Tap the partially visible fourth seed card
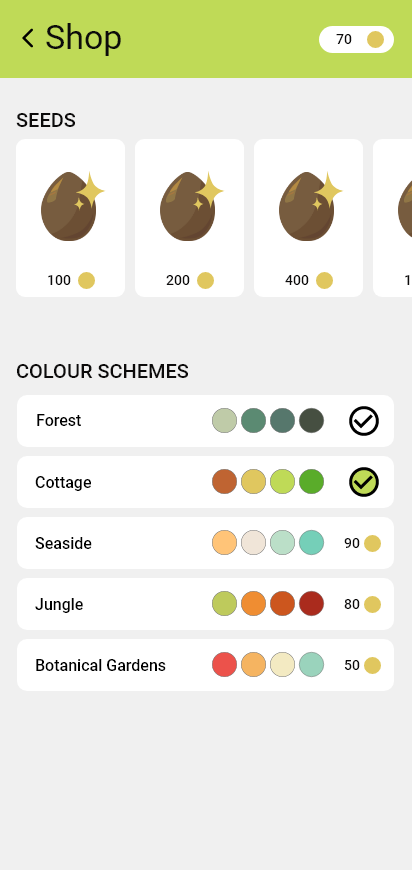 coord(393,218)
